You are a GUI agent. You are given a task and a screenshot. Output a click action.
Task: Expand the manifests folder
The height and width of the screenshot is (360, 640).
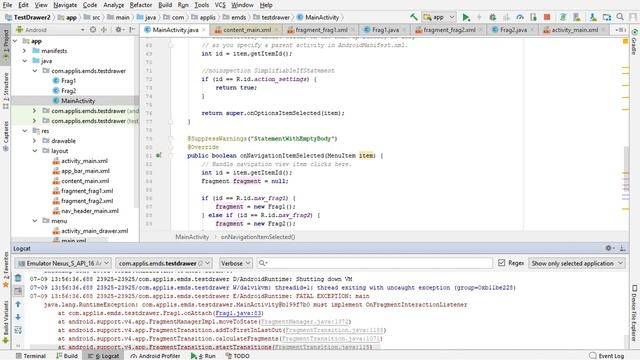(24, 51)
